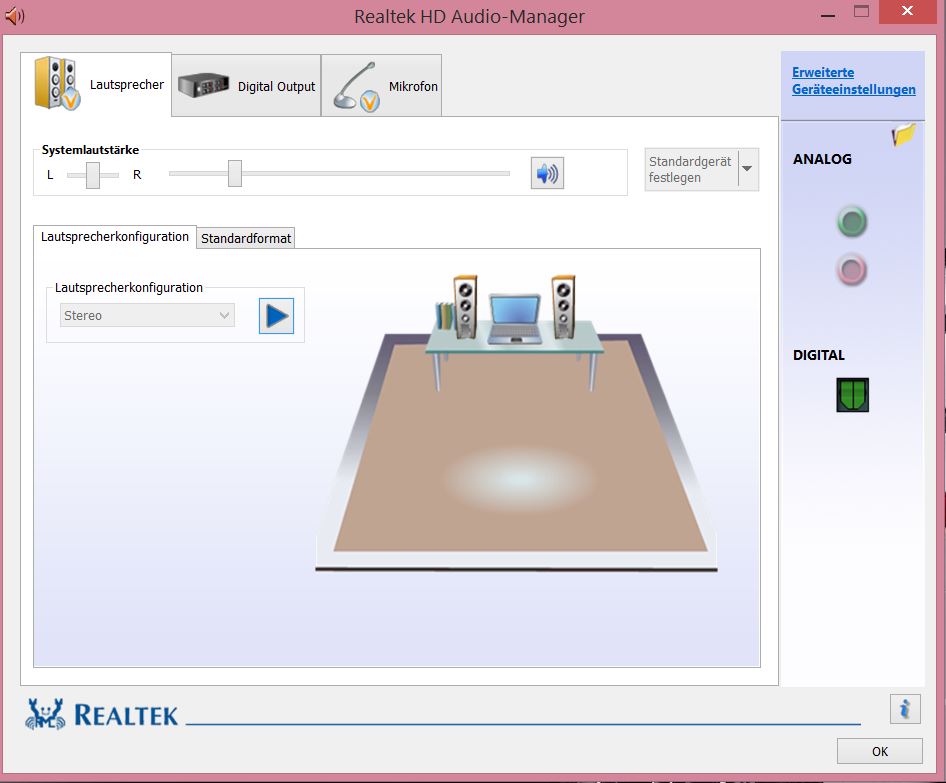The image size is (946, 783).
Task: Click the Mikrofon microphone icon
Action: [x=357, y=87]
